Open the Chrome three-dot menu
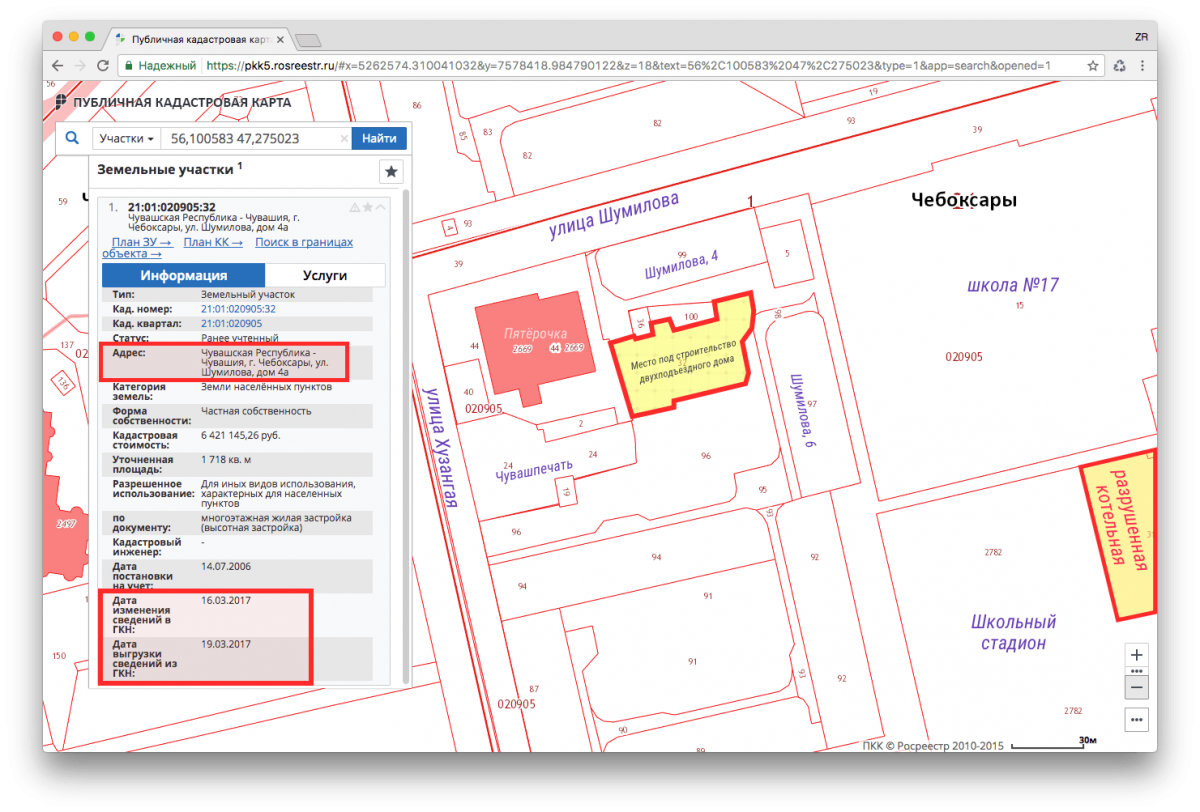This screenshot has width=1200, height=812. tap(1145, 66)
